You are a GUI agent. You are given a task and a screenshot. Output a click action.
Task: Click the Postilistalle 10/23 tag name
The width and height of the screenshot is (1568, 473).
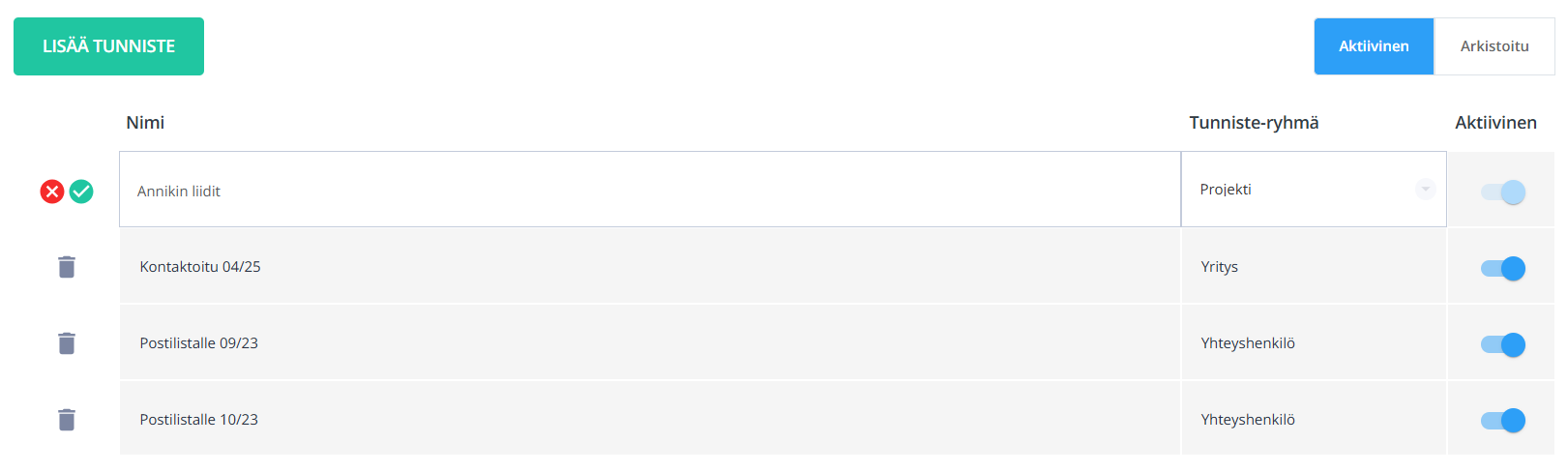click(x=198, y=420)
